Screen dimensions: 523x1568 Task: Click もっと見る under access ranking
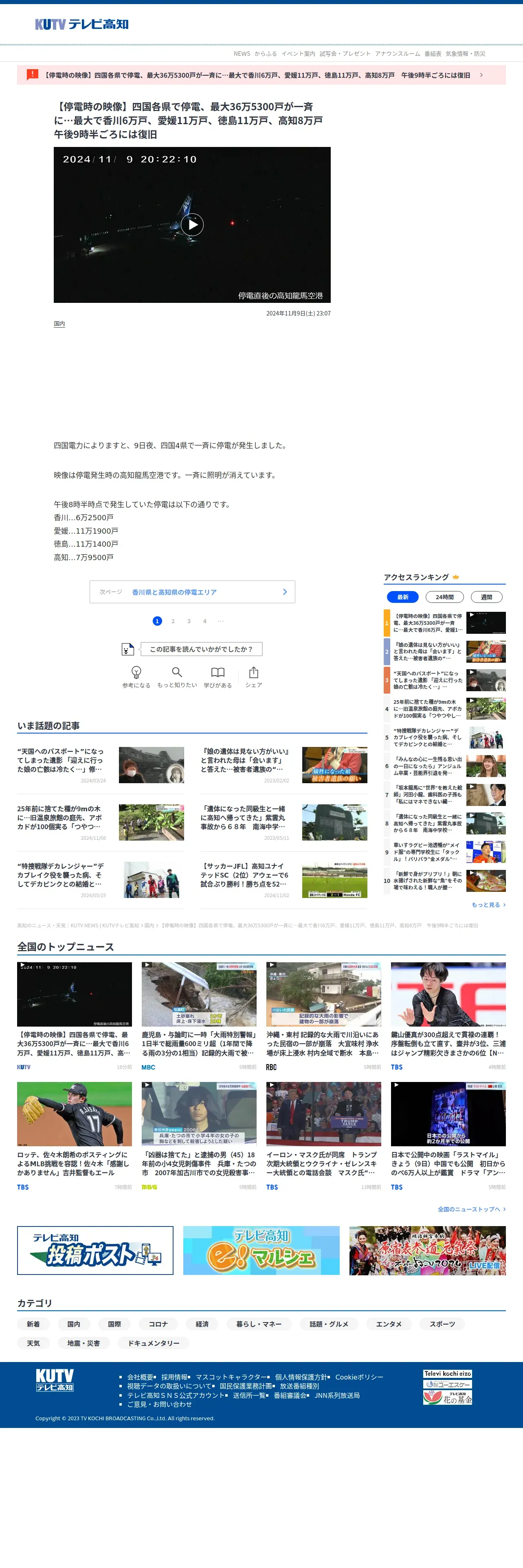[488, 904]
